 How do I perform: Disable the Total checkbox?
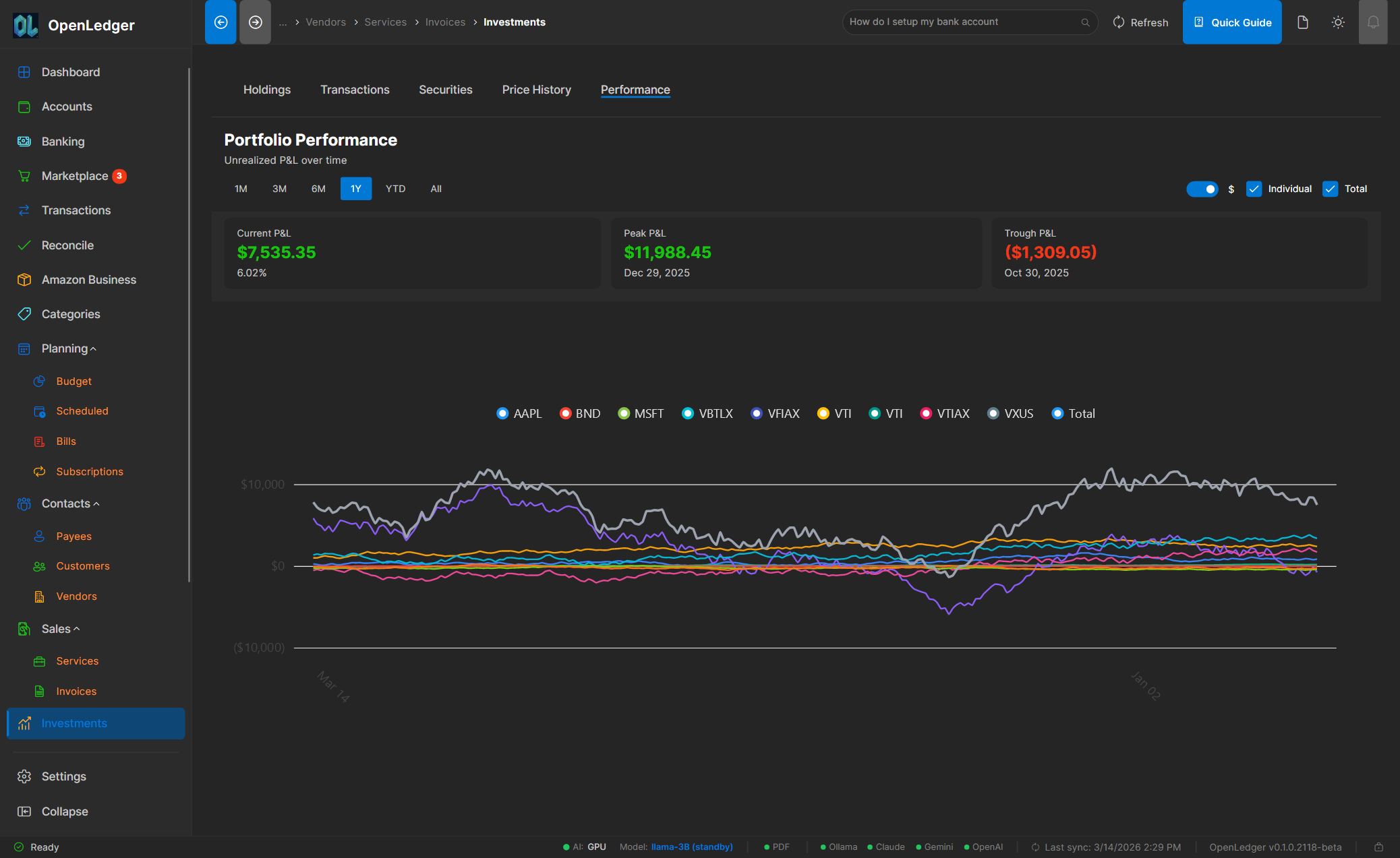click(x=1330, y=189)
